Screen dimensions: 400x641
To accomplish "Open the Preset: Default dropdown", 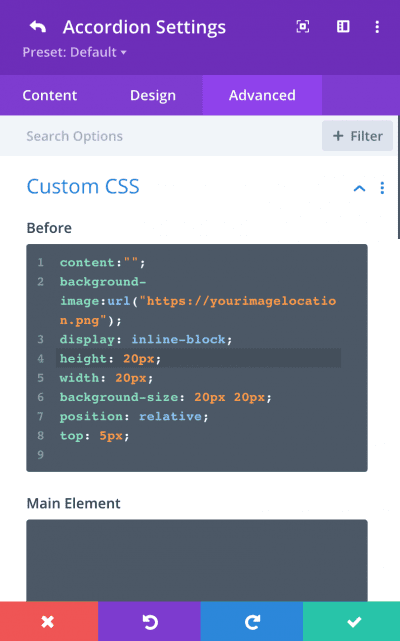I will (74, 52).
